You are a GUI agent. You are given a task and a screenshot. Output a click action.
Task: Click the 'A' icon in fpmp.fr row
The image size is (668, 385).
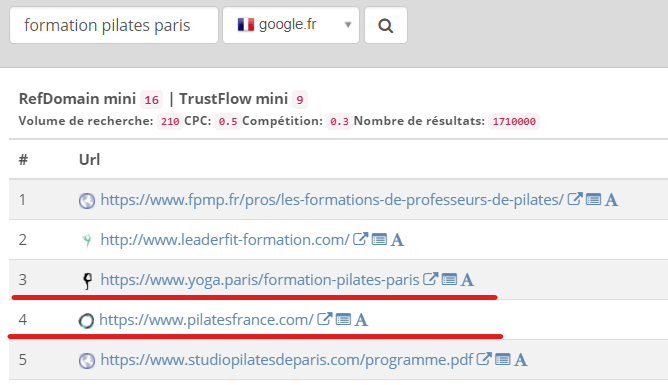(x=611, y=200)
